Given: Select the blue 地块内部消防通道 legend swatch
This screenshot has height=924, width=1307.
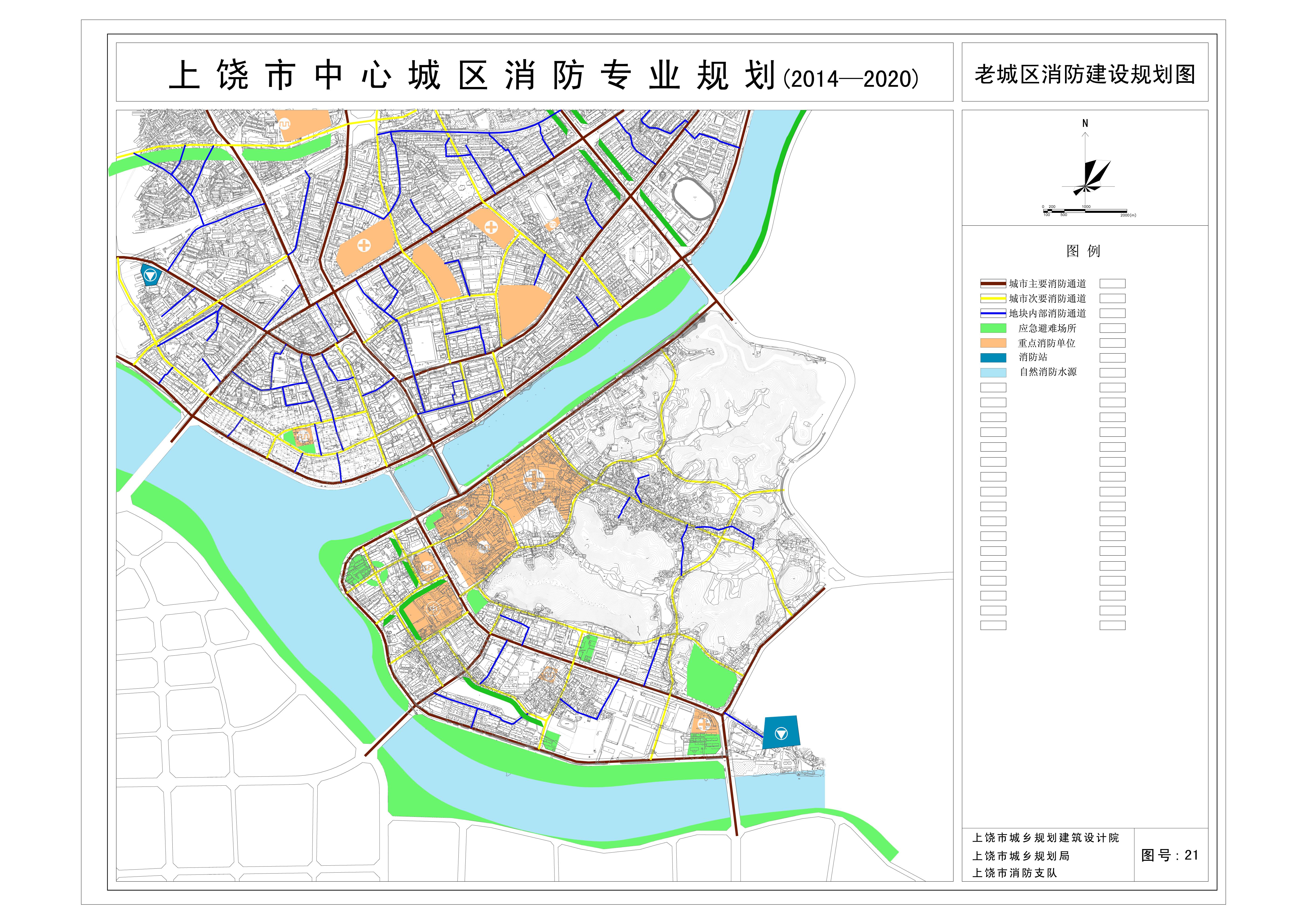Looking at the screenshot, I should click(993, 313).
